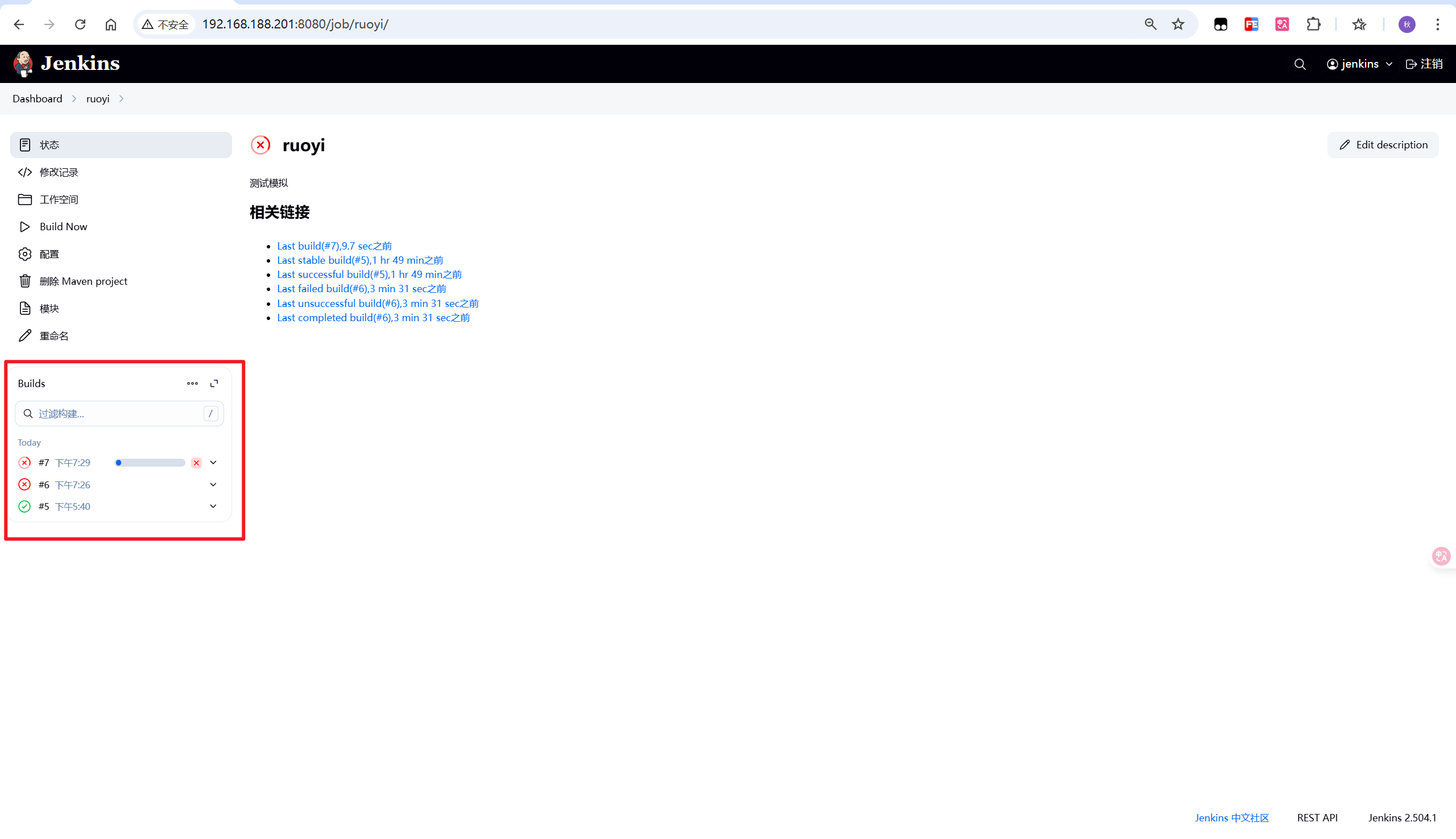This screenshot has height=839, width=1456.
Task: Click the browser extensions puzzle icon
Action: click(x=1313, y=24)
